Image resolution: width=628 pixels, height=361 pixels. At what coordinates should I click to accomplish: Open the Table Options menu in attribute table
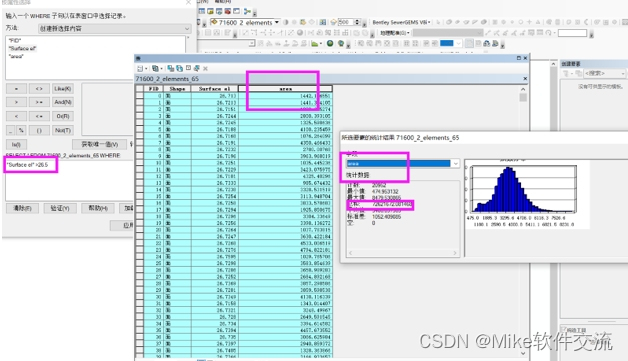(x=141, y=69)
